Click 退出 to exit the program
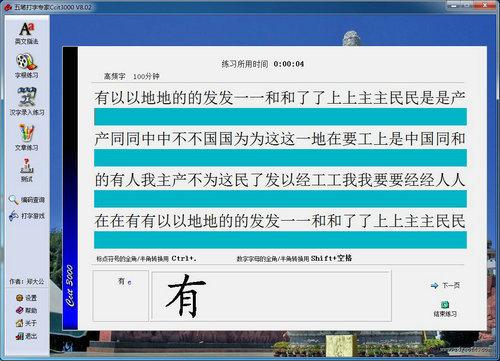 26,336
